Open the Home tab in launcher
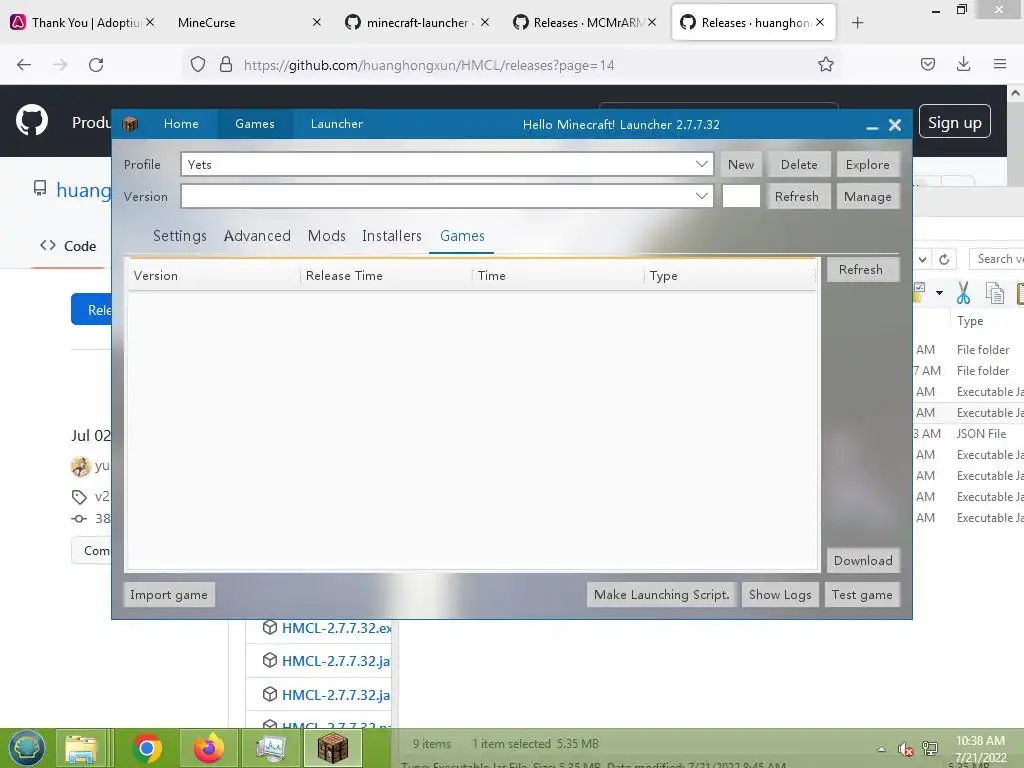 coord(181,124)
